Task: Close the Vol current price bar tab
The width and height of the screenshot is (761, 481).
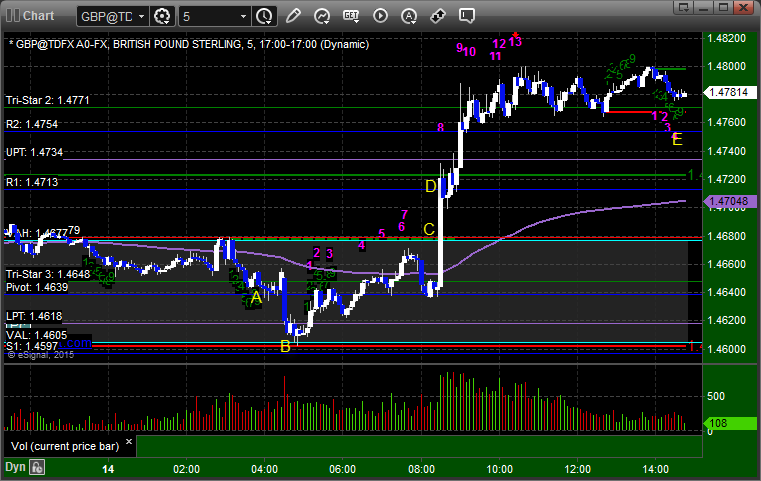Action: tap(129, 442)
